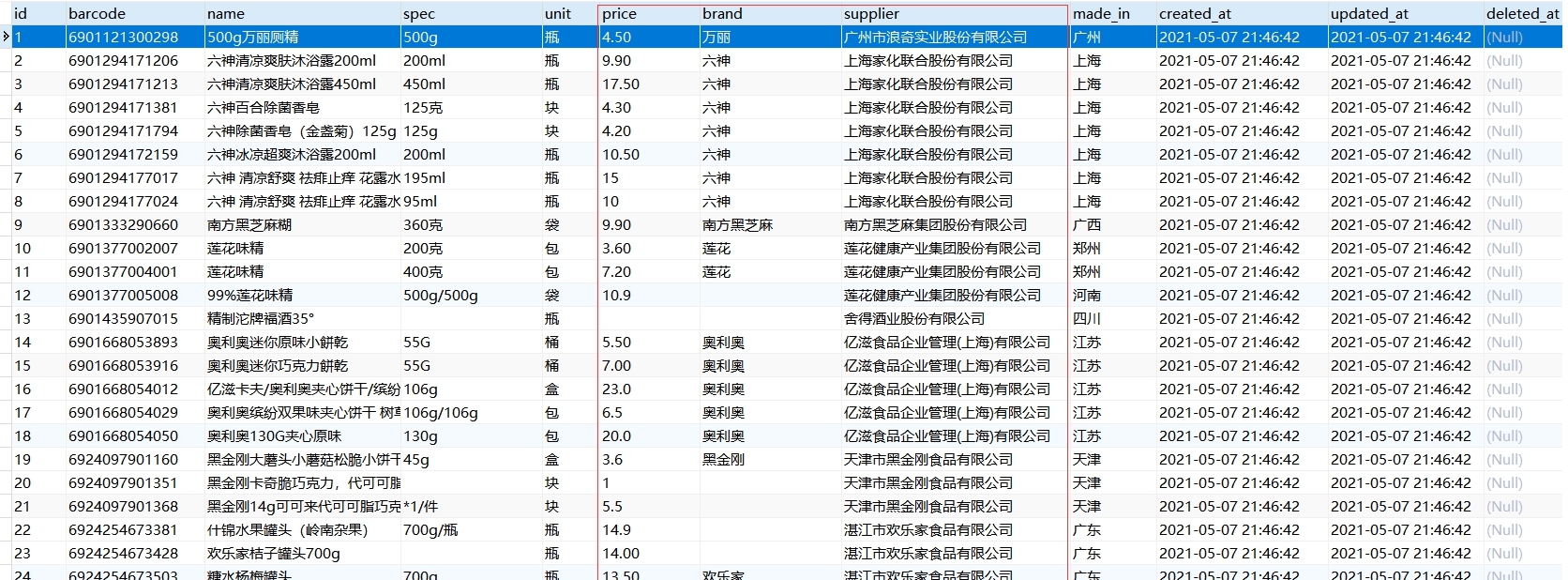The image size is (1568, 580).
Task: Select spec cell 106g/106g
Action: click(x=471, y=412)
